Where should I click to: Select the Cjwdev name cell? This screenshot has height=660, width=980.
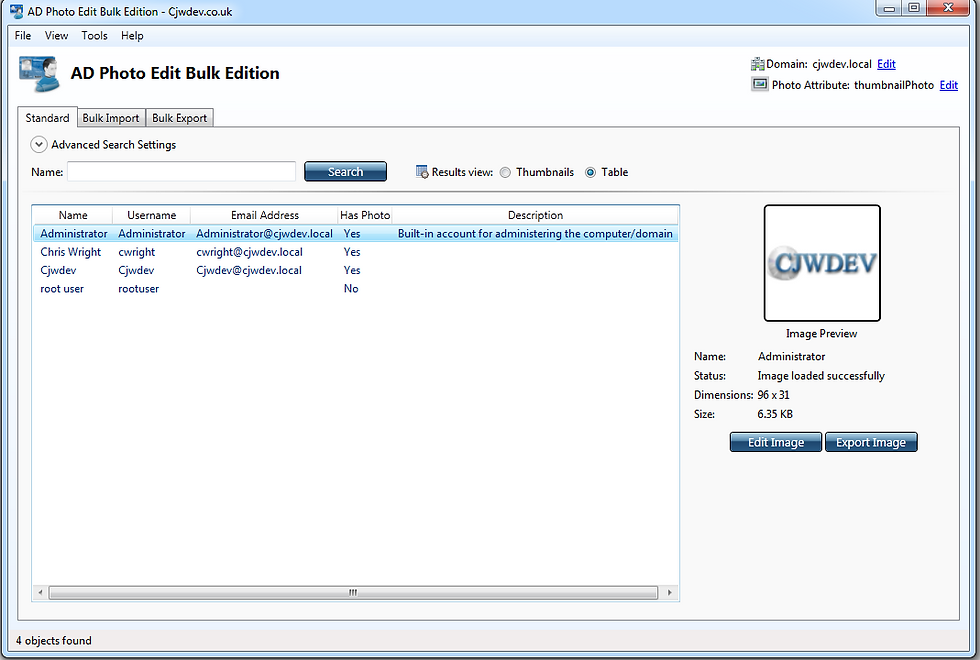pyautogui.click(x=58, y=271)
